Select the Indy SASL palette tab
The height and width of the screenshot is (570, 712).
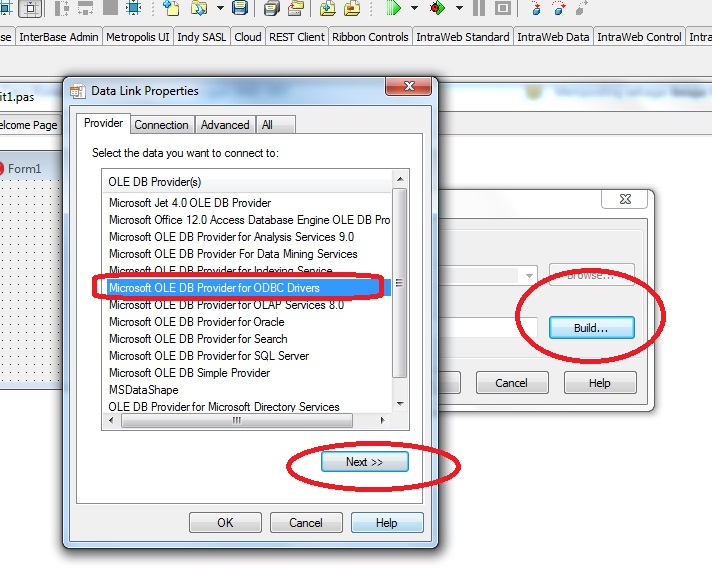point(202,37)
